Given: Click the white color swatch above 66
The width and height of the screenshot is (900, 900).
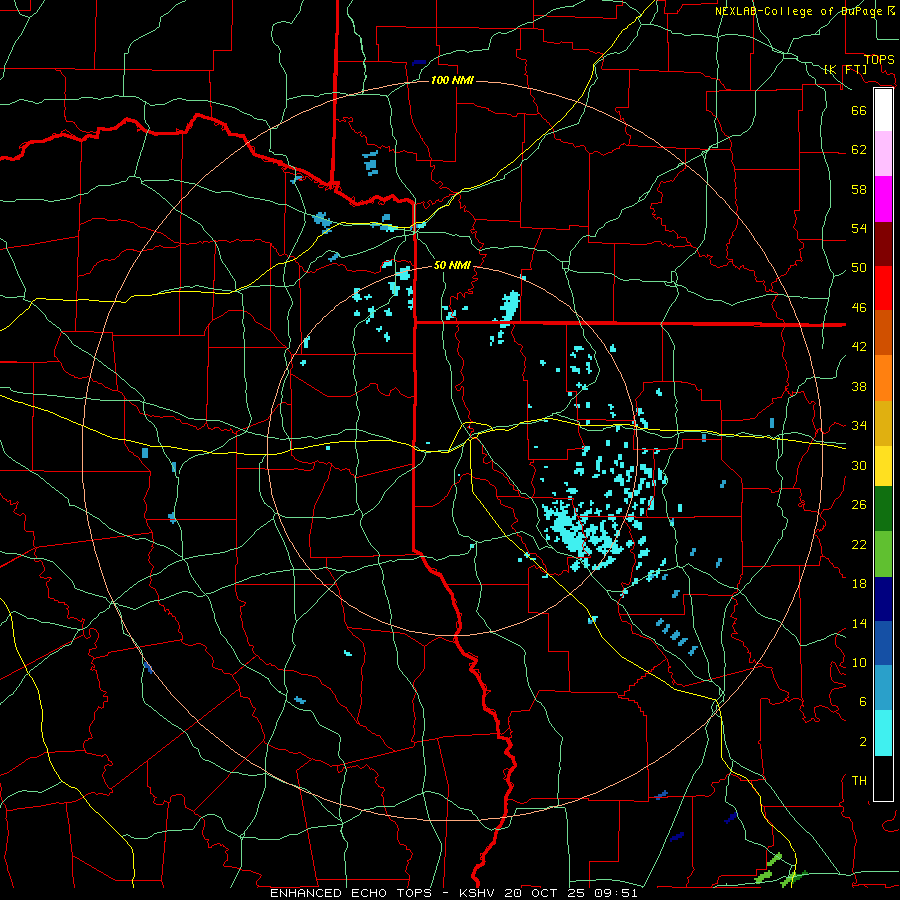Looking at the screenshot, I should [x=883, y=110].
